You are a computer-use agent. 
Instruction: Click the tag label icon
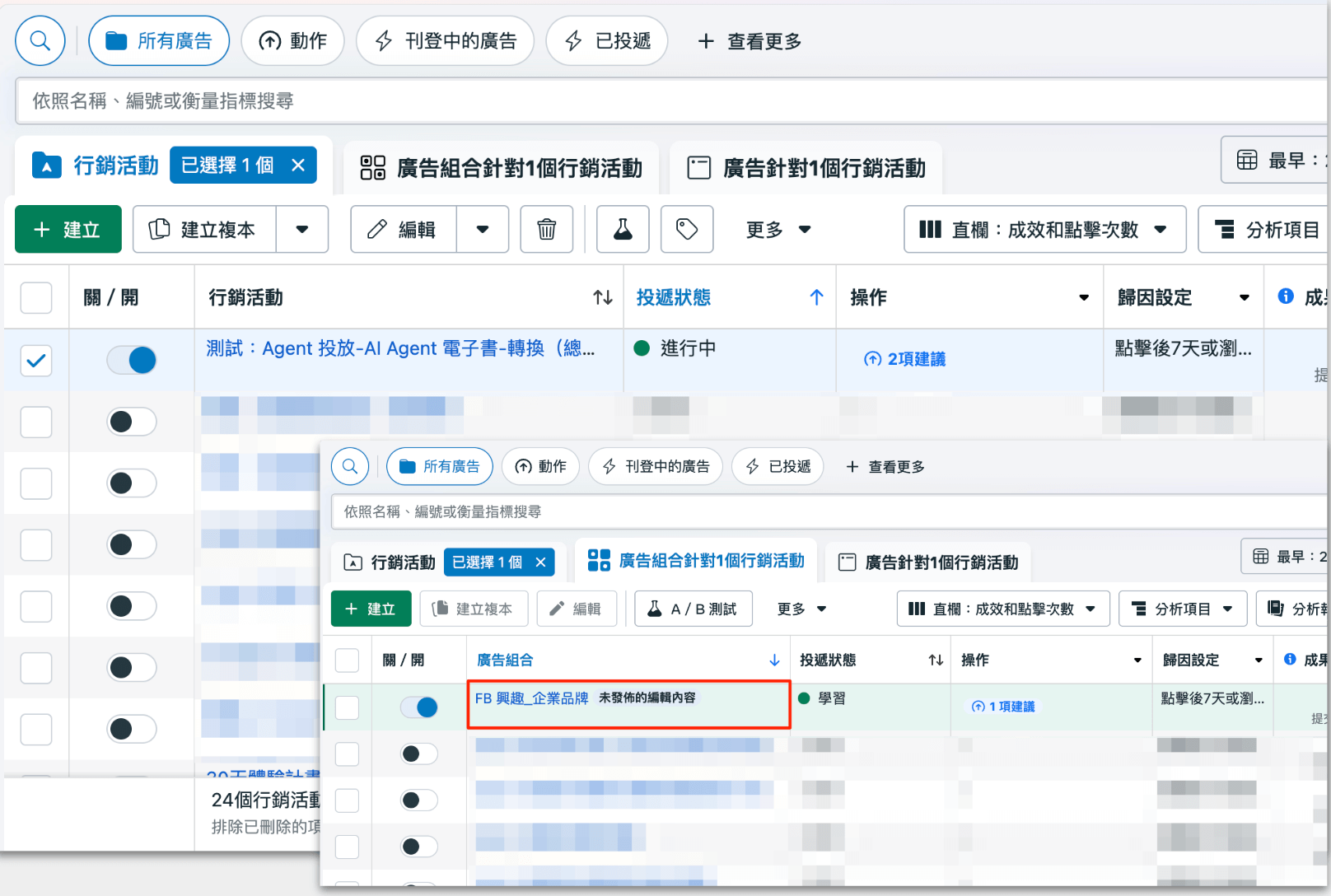click(686, 229)
